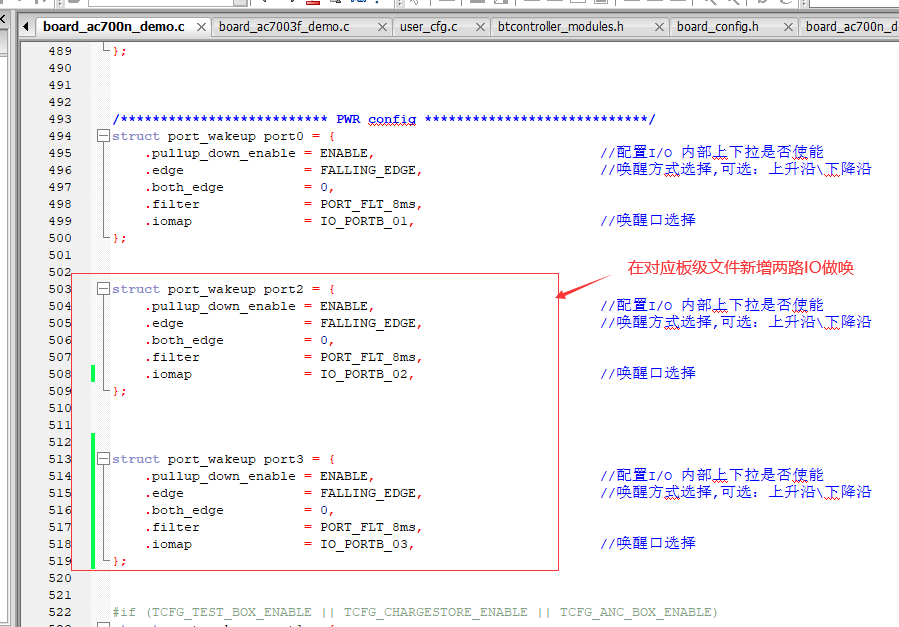899x627 pixels.
Task: Place cursor on identifier port0
Action: (x=283, y=136)
